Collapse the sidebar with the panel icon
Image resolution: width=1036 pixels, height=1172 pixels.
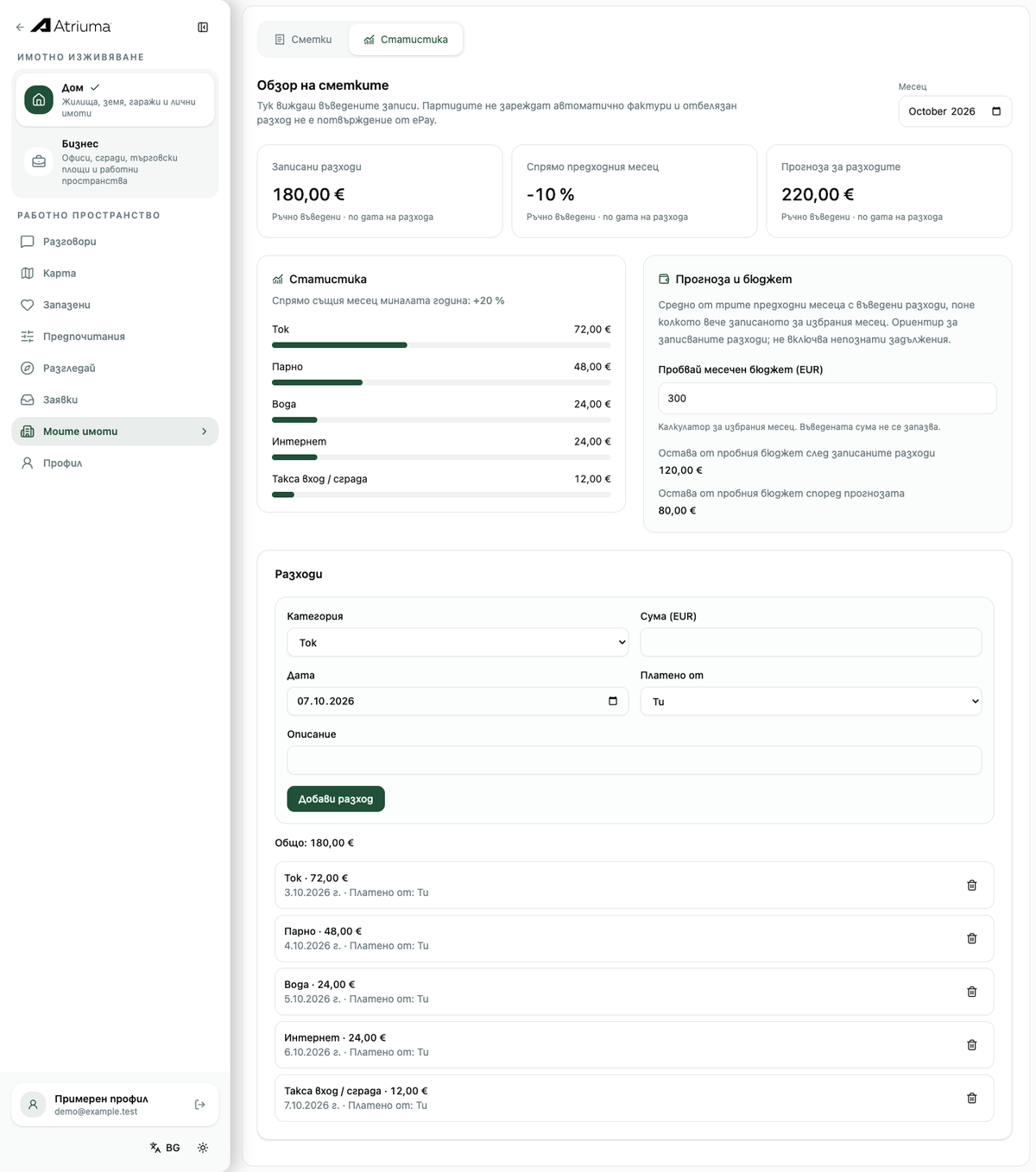pyautogui.click(x=203, y=27)
